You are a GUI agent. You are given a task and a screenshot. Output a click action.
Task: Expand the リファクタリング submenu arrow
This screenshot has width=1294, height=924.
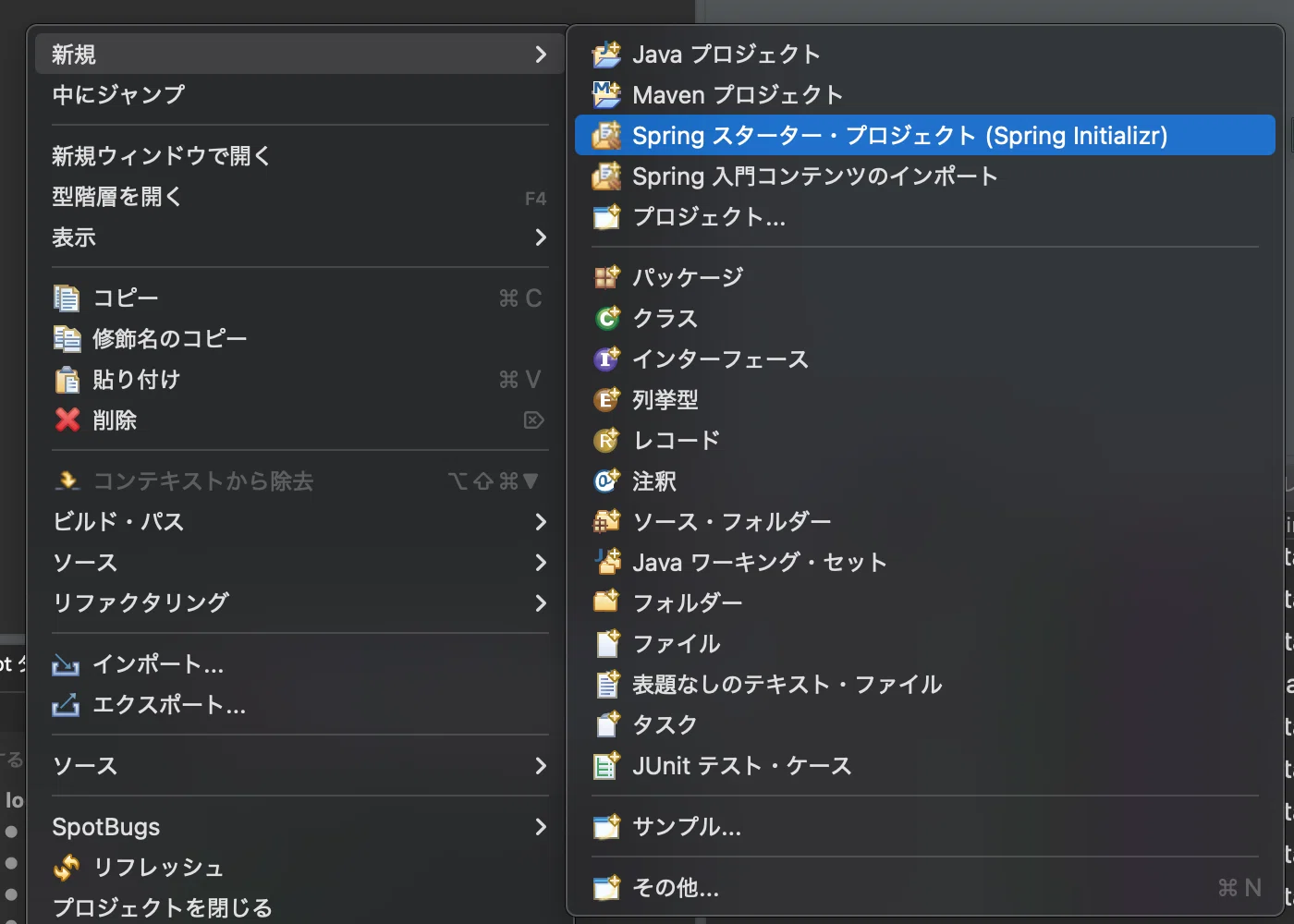[541, 603]
